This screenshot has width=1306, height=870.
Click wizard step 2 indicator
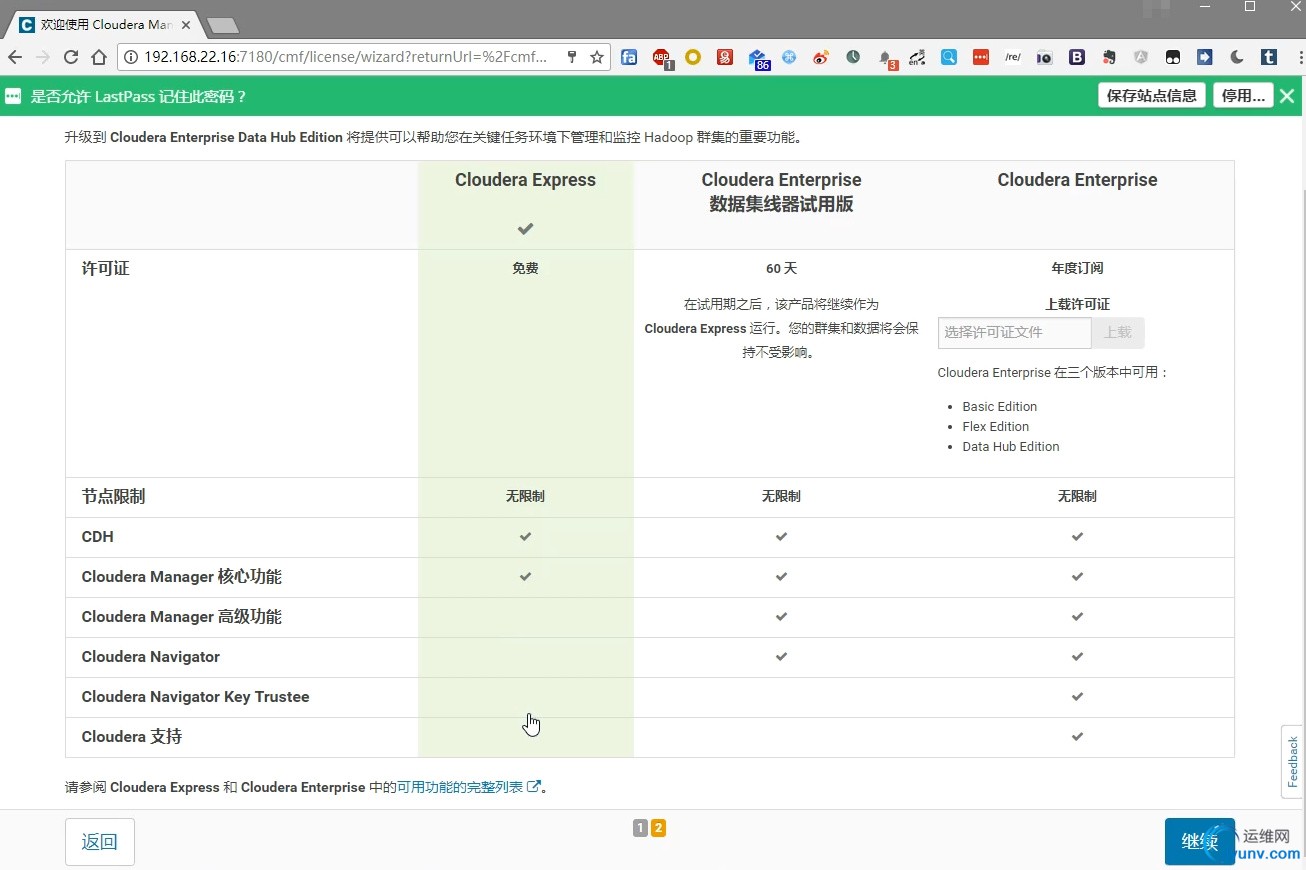pyautogui.click(x=658, y=828)
